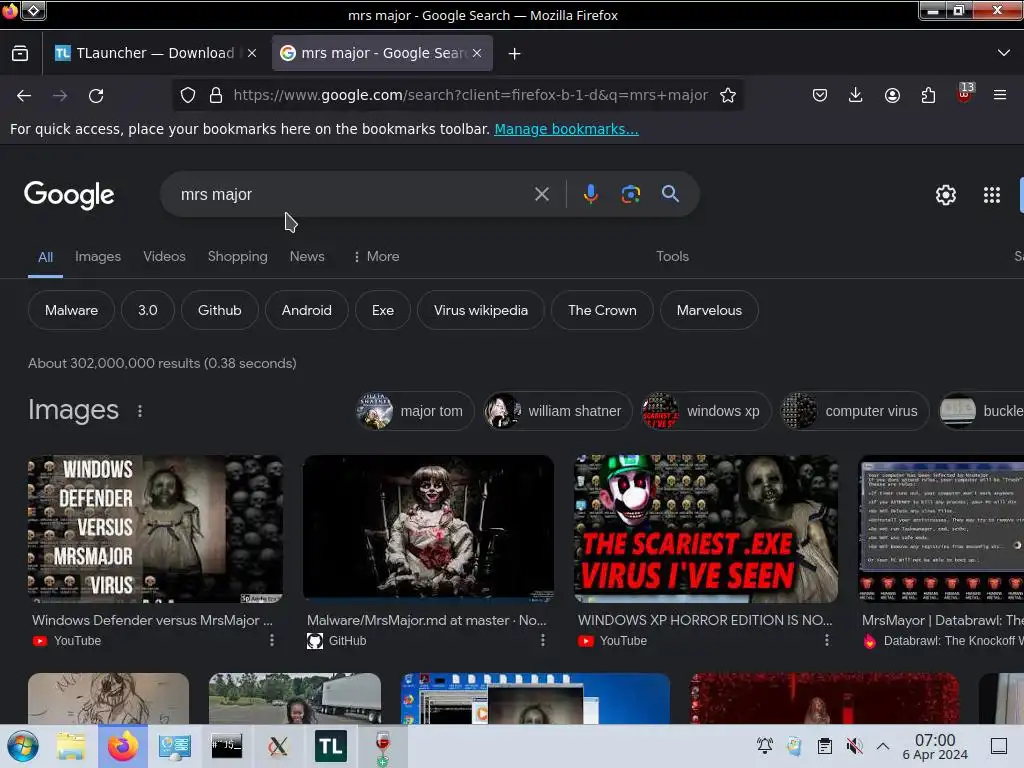Open the Windows Defender versus MrsMajor thumbnail

[155, 529]
